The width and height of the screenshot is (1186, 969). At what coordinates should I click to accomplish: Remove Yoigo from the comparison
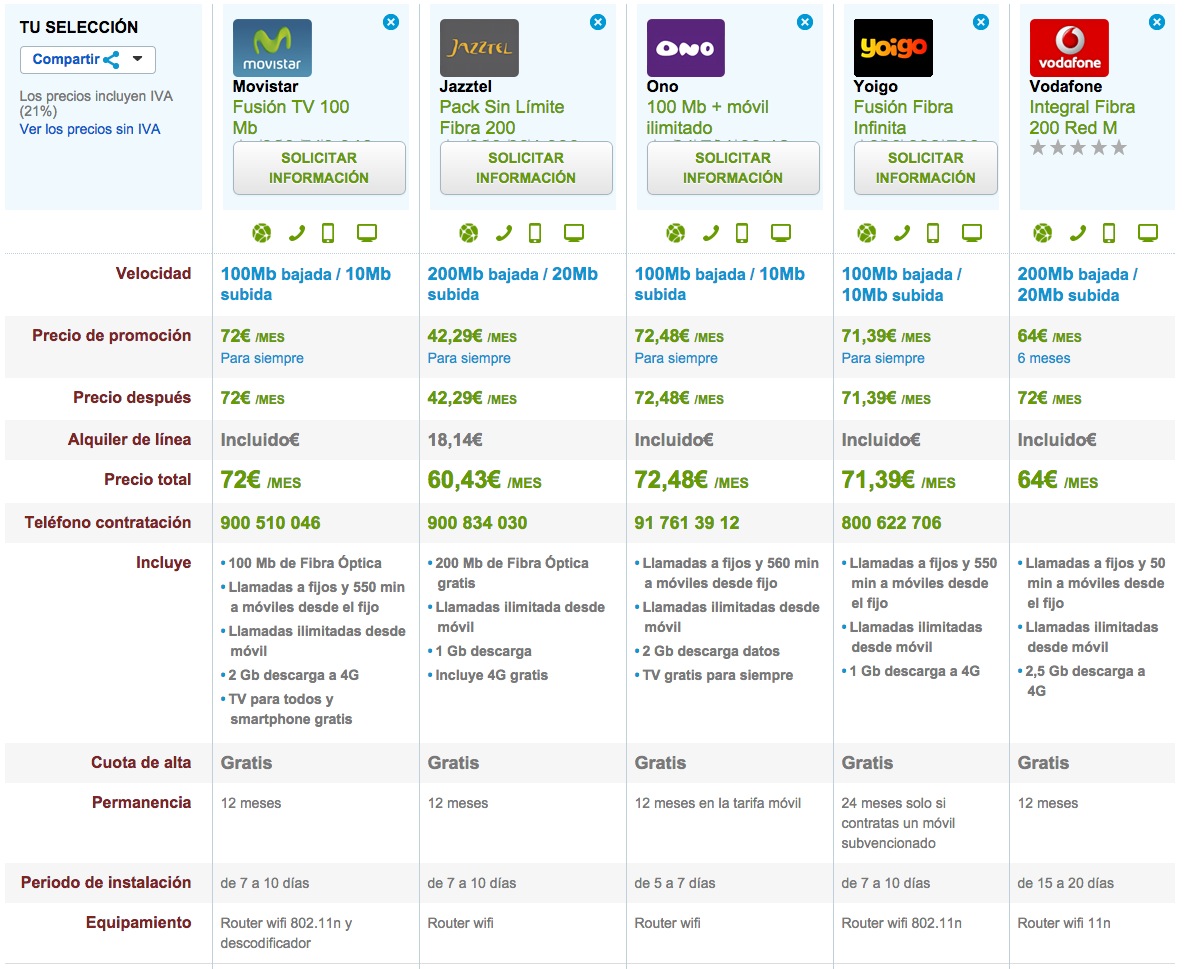[x=981, y=22]
